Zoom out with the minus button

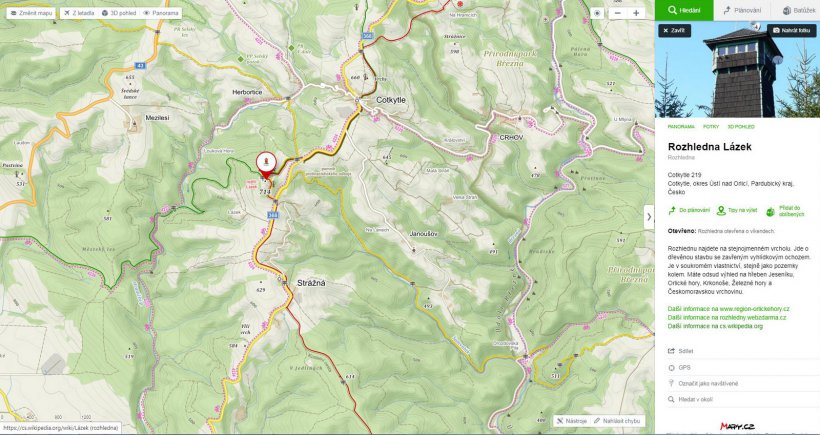(x=618, y=13)
